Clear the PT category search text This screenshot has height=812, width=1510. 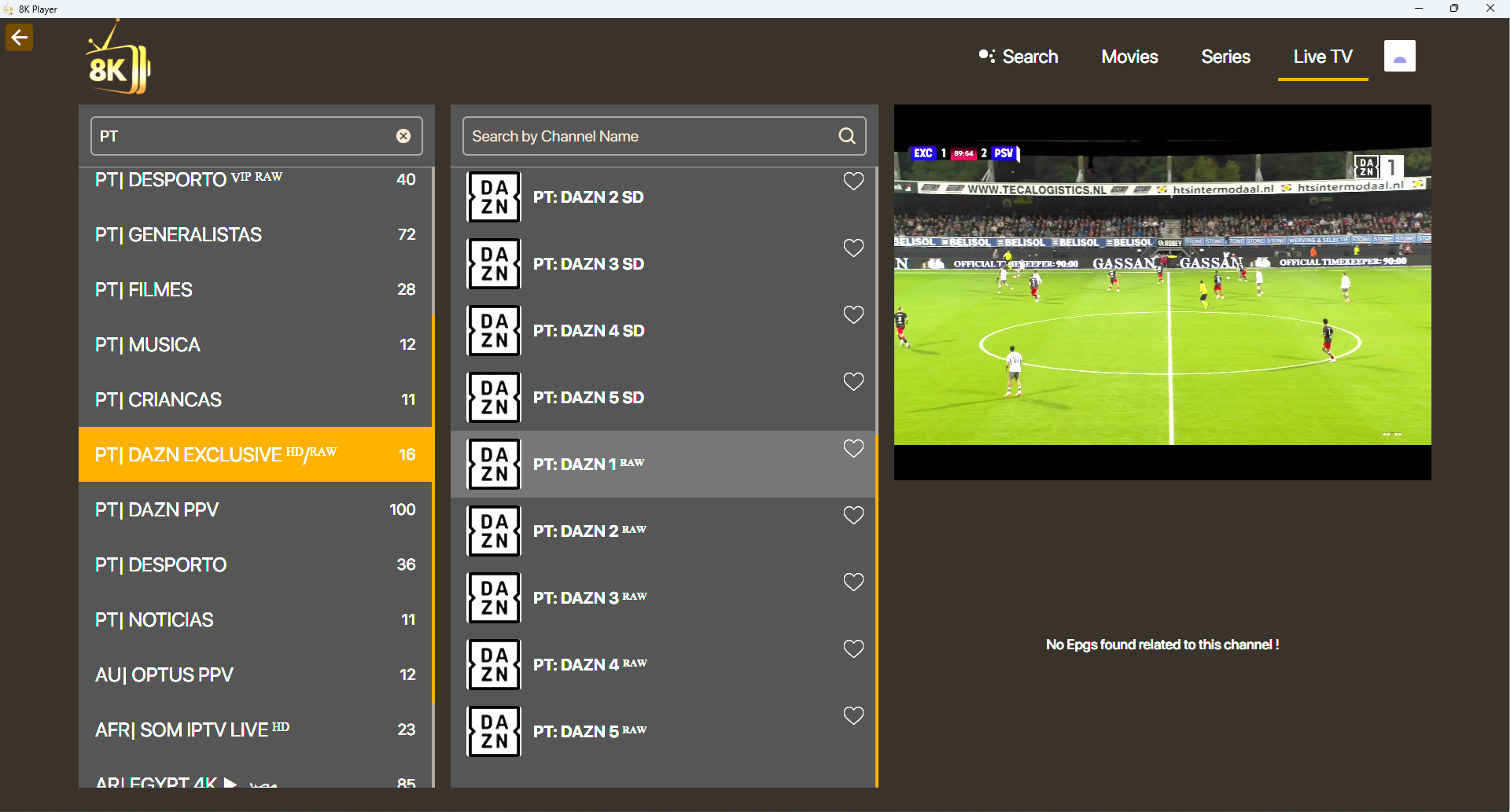403,136
